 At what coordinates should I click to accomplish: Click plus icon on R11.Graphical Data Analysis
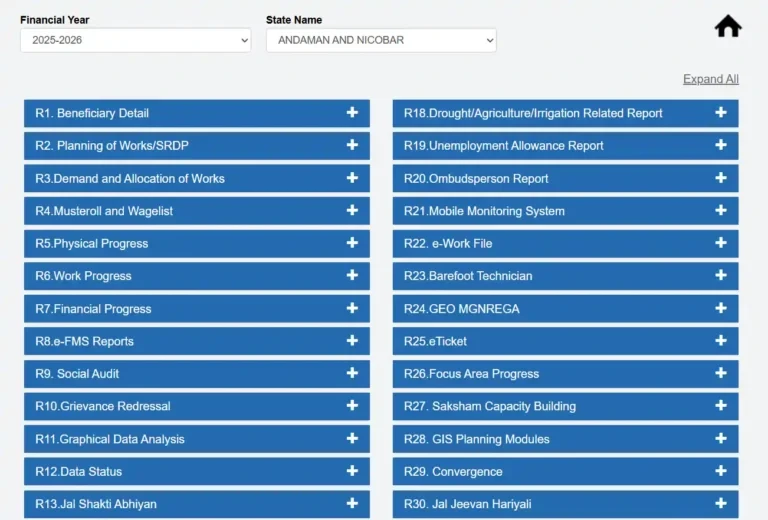click(352, 438)
